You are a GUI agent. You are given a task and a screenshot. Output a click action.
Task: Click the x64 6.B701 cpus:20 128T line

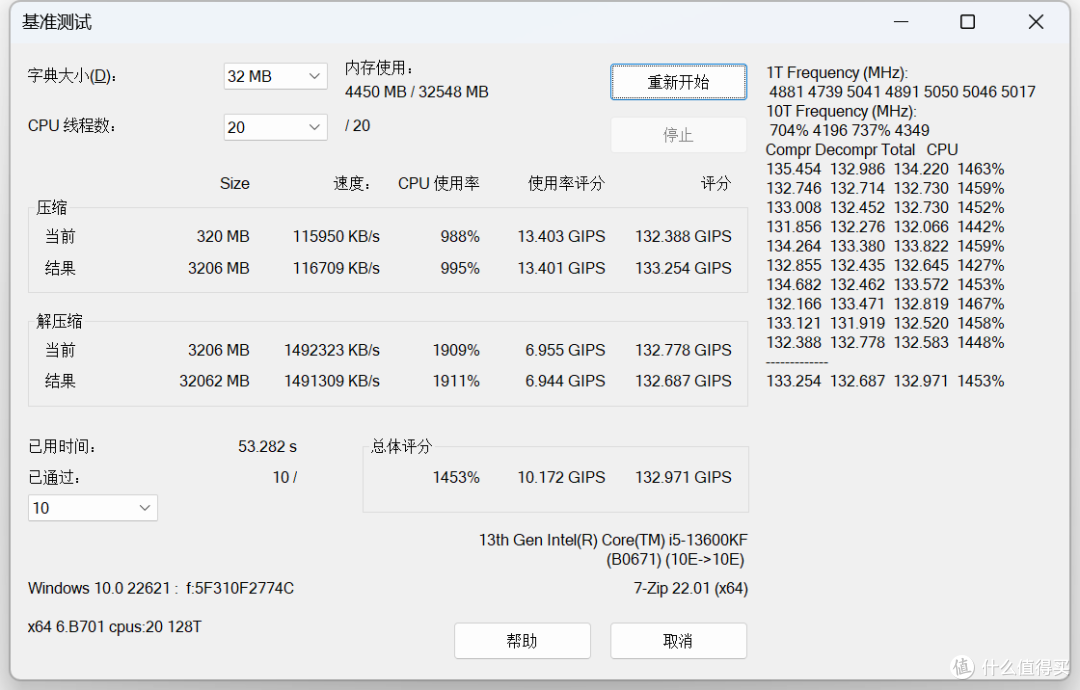(x=114, y=627)
